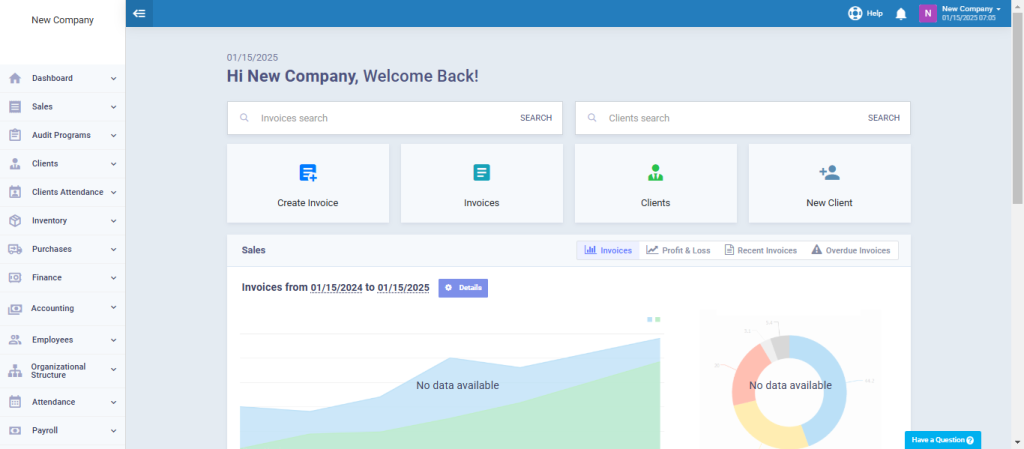Click magnifier icon in Clients search
Screen dimensions: 1024x449
(592, 118)
